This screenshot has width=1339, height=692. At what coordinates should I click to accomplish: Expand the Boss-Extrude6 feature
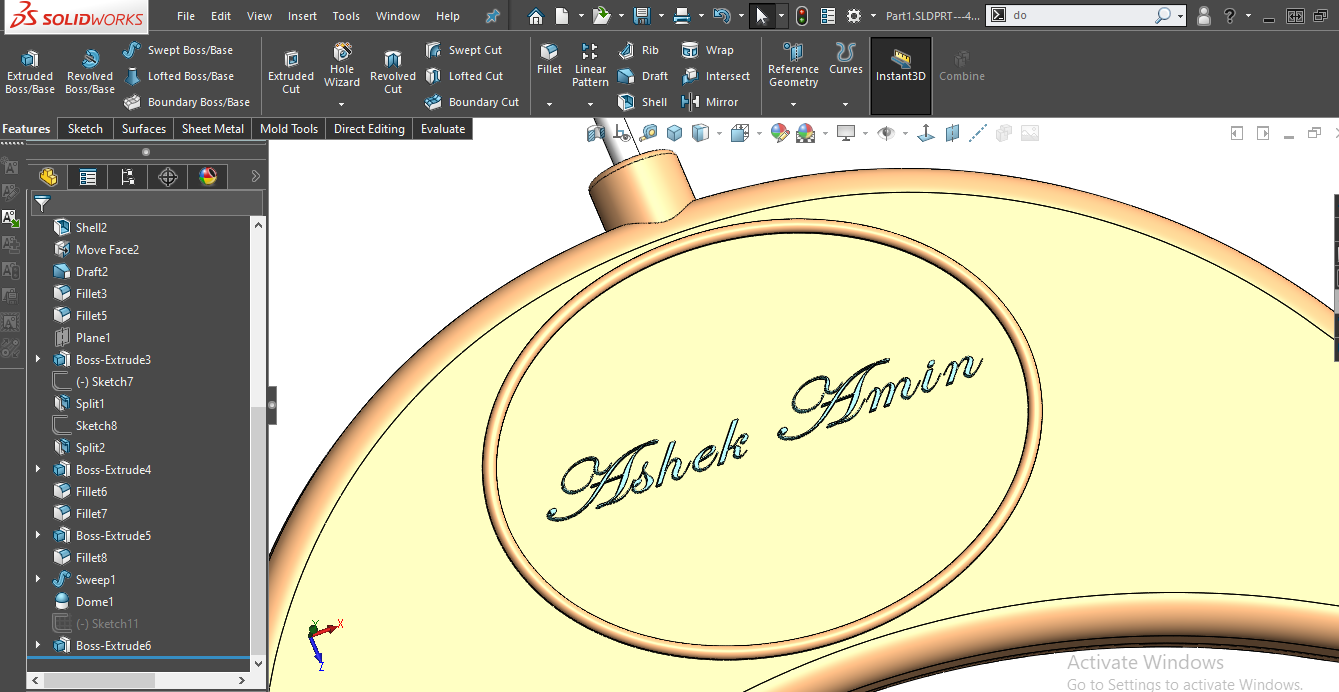[38, 645]
